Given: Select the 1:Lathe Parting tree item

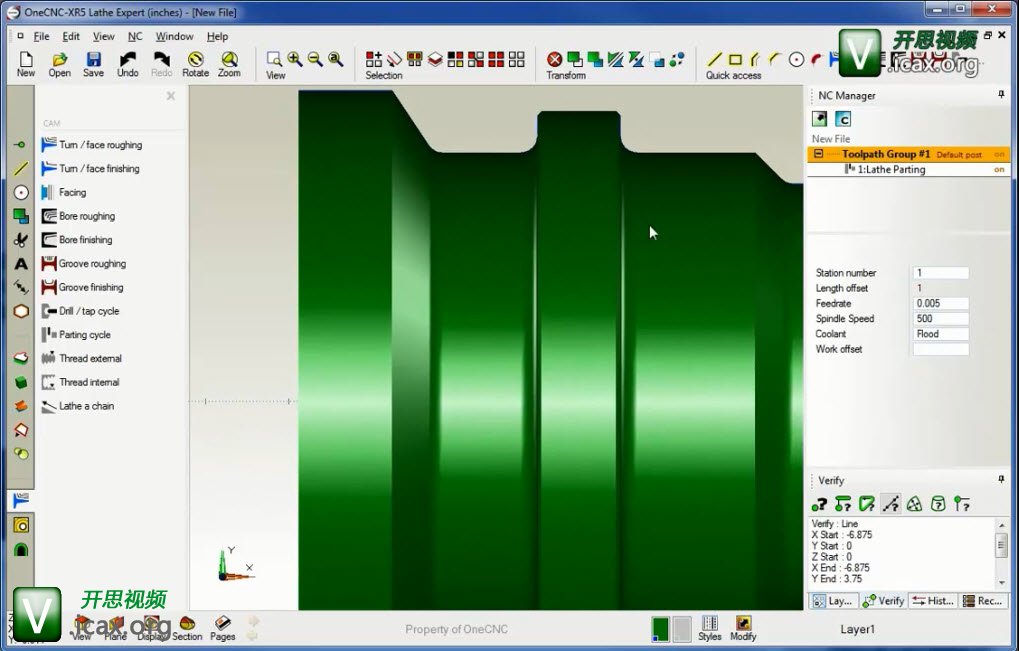Looking at the screenshot, I should pyautogui.click(x=890, y=170).
